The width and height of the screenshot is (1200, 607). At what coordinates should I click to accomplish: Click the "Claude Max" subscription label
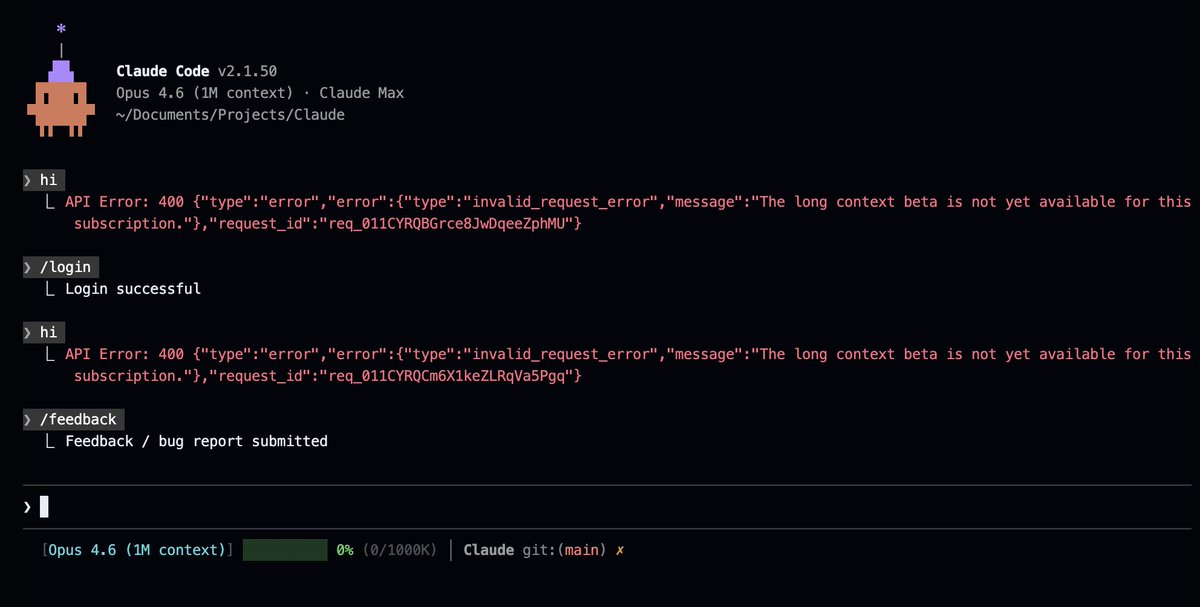[x=362, y=93]
